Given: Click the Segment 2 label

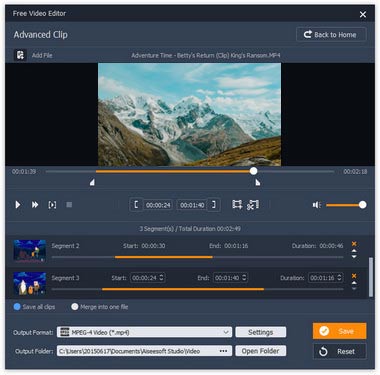Looking at the screenshot, I should tap(65, 246).
